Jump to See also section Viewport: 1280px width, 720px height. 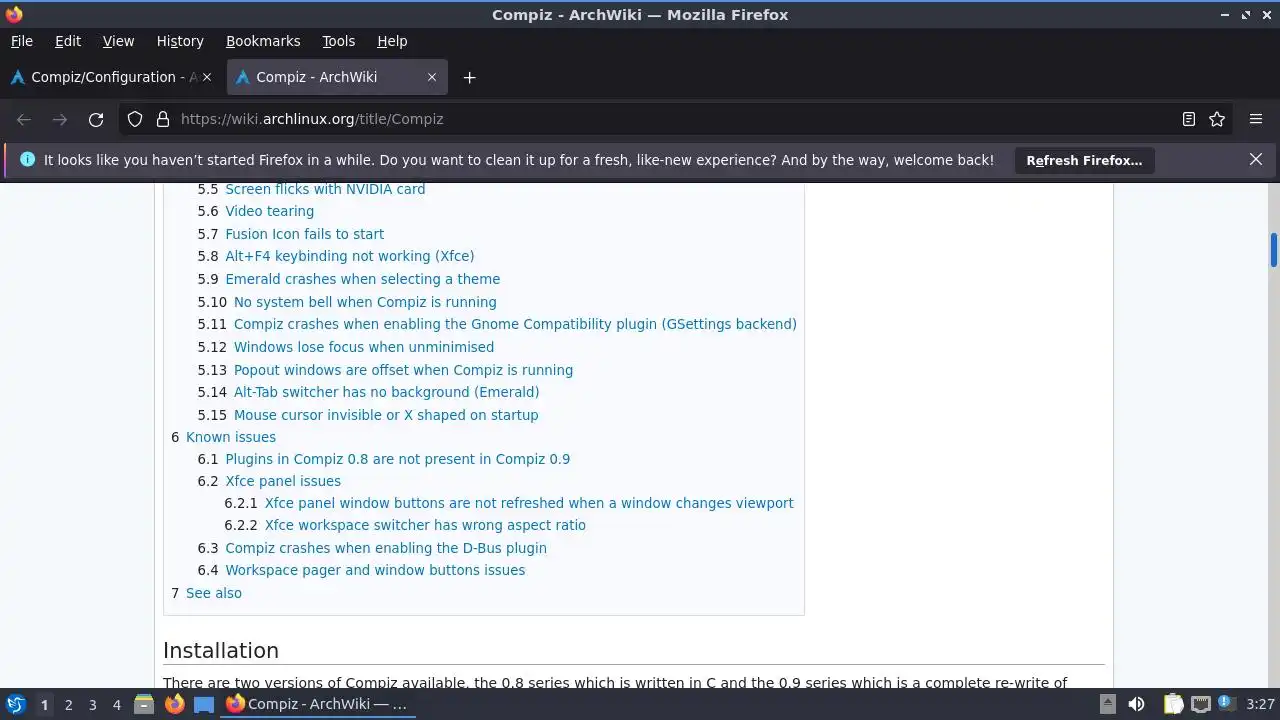click(x=214, y=593)
